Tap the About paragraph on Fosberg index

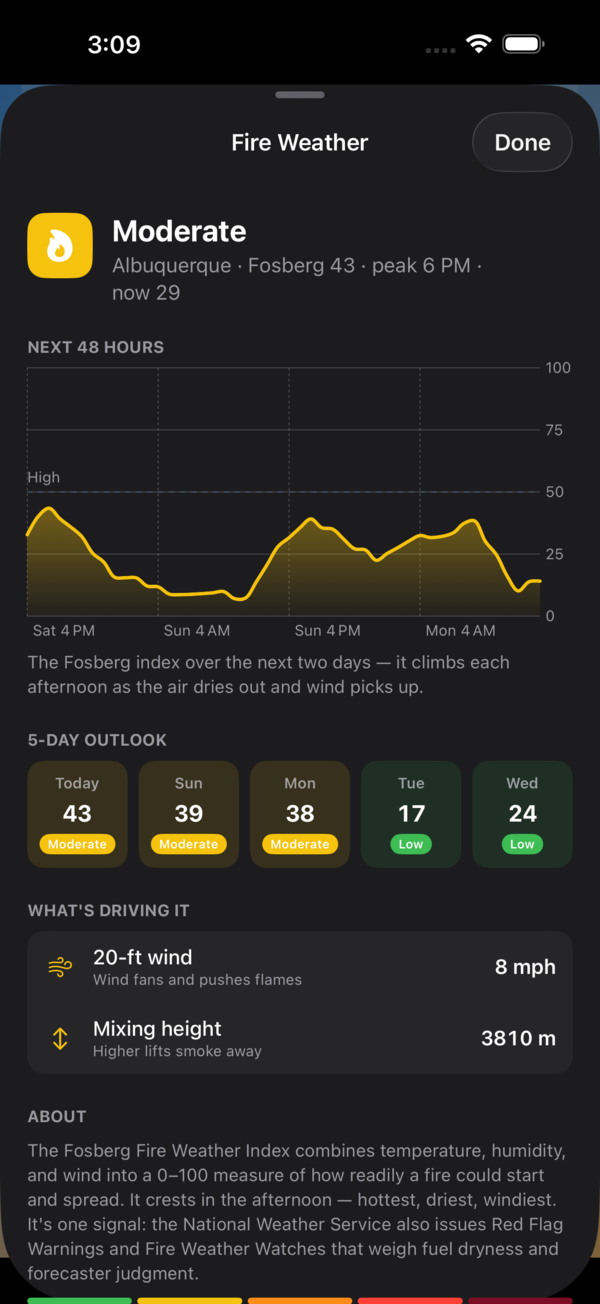tap(297, 1212)
